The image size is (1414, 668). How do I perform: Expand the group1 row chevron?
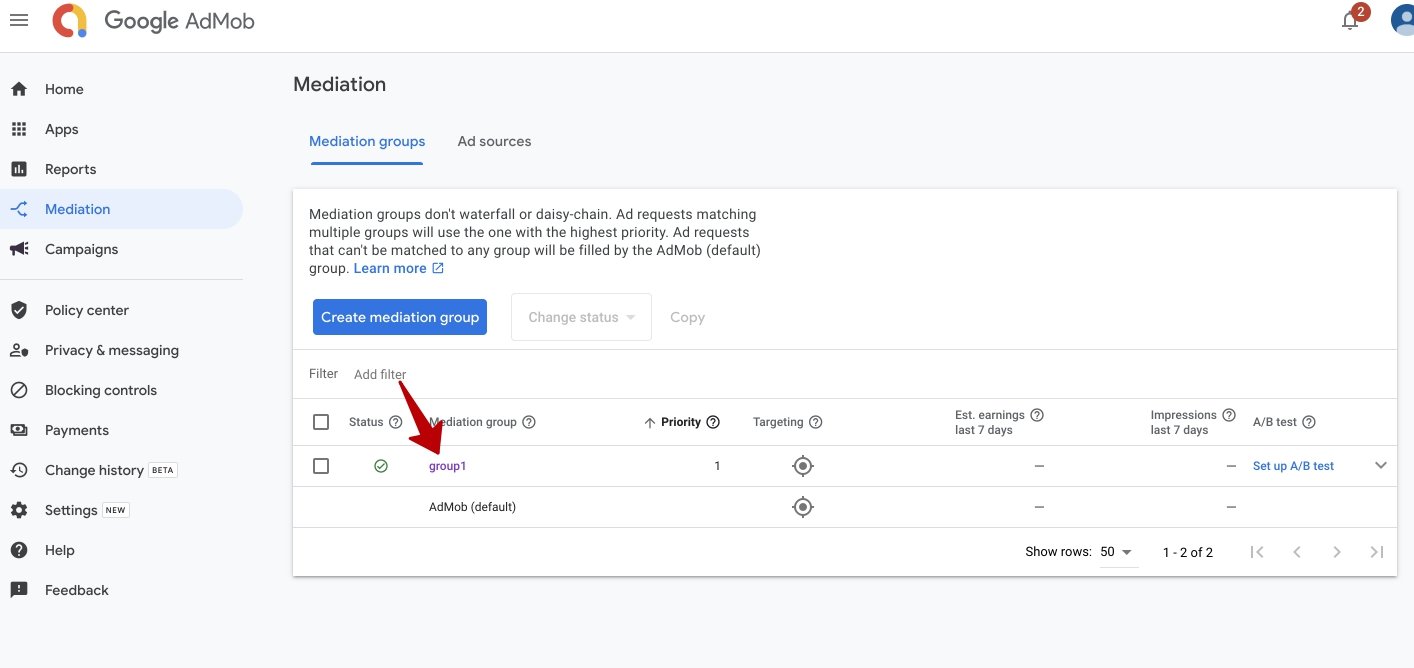pos(1381,465)
